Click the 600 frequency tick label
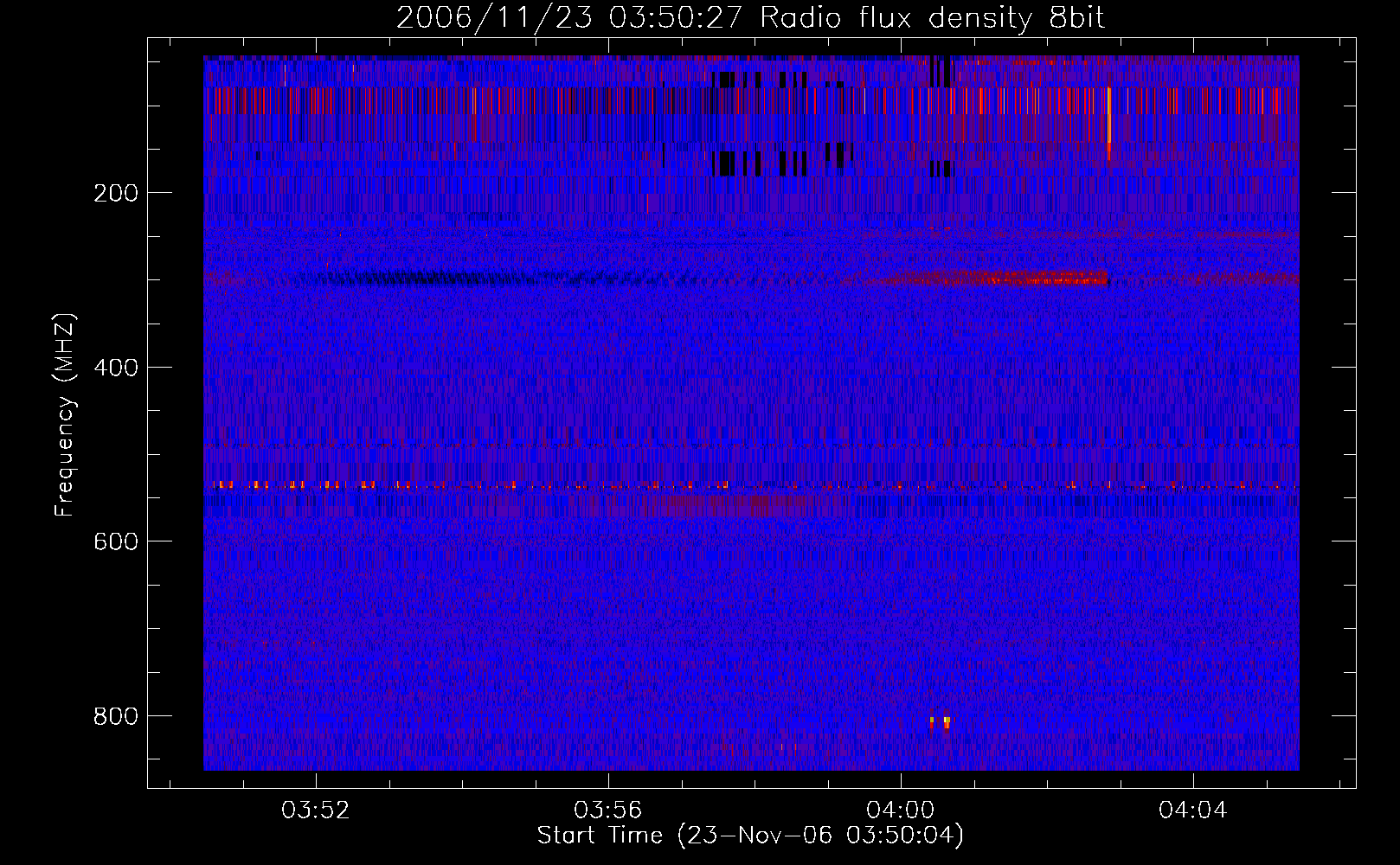 click(x=116, y=541)
